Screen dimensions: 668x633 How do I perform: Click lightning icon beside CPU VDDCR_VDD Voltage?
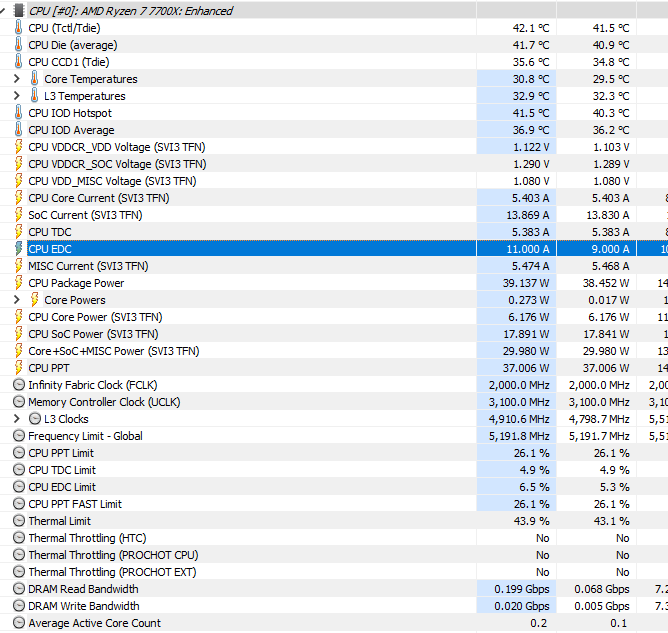pos(18,147)
